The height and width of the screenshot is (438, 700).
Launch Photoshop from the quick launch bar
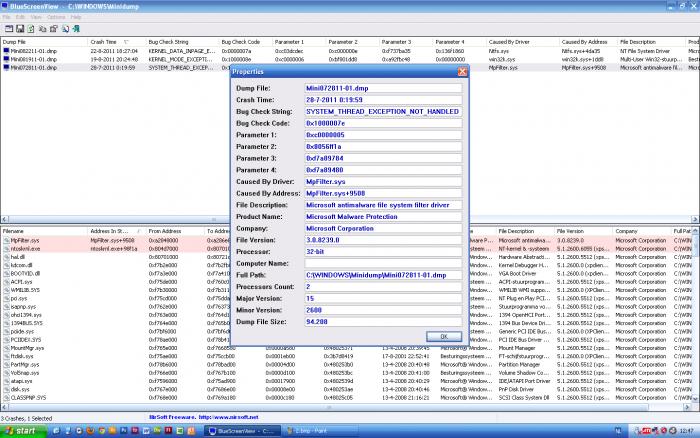tap(124, 431)
